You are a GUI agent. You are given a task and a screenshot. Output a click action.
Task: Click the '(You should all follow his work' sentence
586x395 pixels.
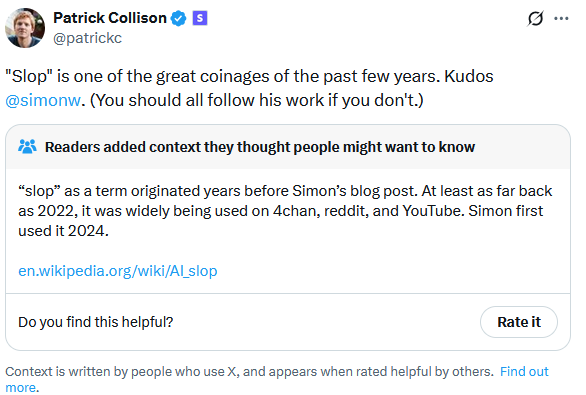tap(257, 100)
